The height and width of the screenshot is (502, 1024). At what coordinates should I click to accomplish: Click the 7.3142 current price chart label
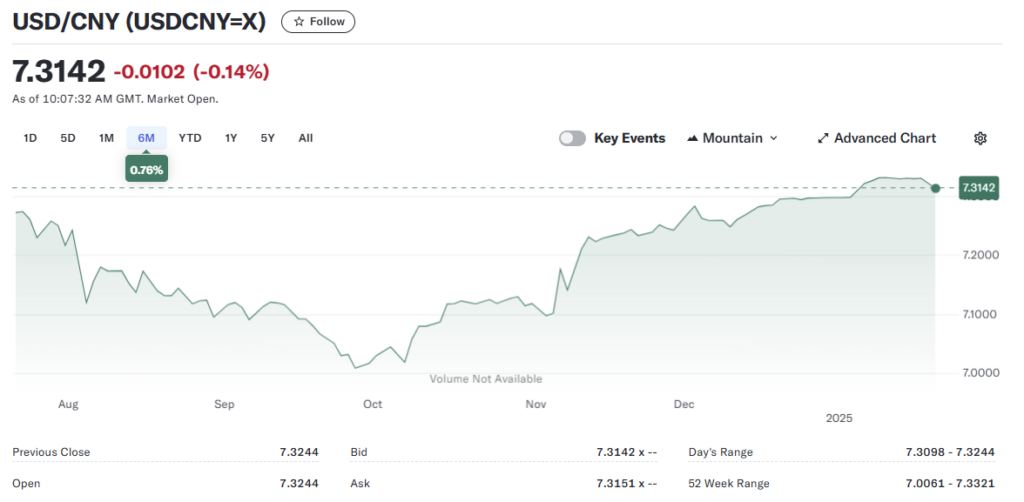pyautogui.click(x=979, y=187)
